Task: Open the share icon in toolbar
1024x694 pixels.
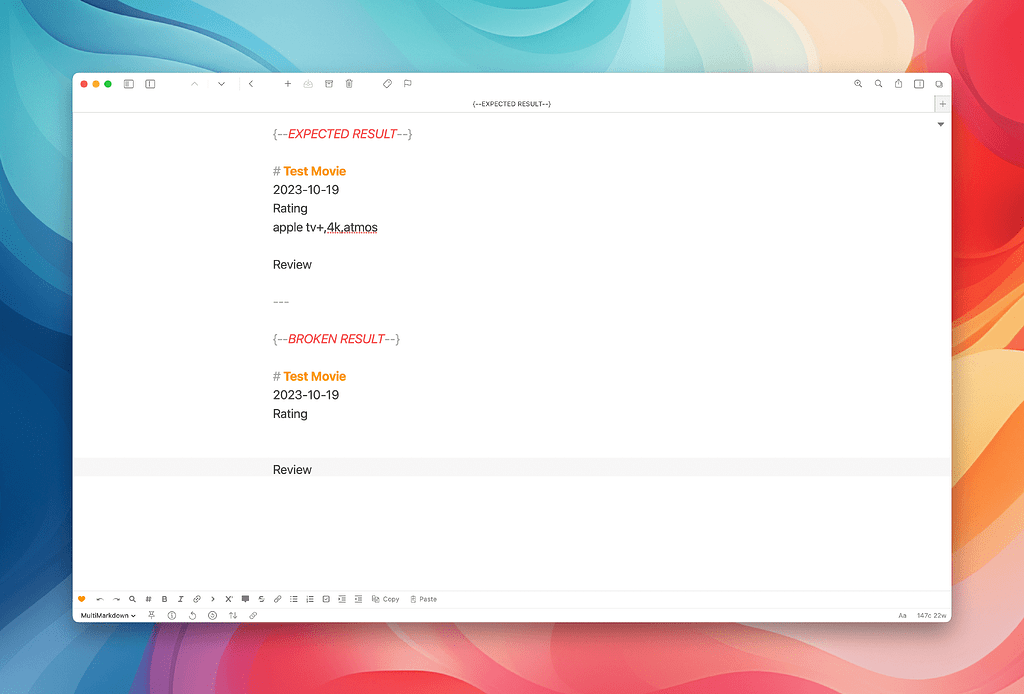Action: tap(898, 84)
